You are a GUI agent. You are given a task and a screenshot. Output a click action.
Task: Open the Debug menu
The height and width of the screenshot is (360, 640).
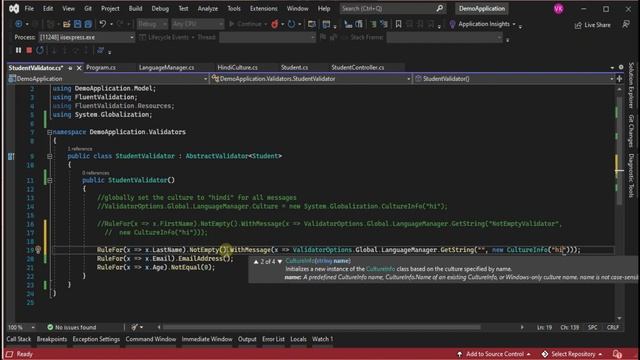pyautogui.click(x=160, y=9)
